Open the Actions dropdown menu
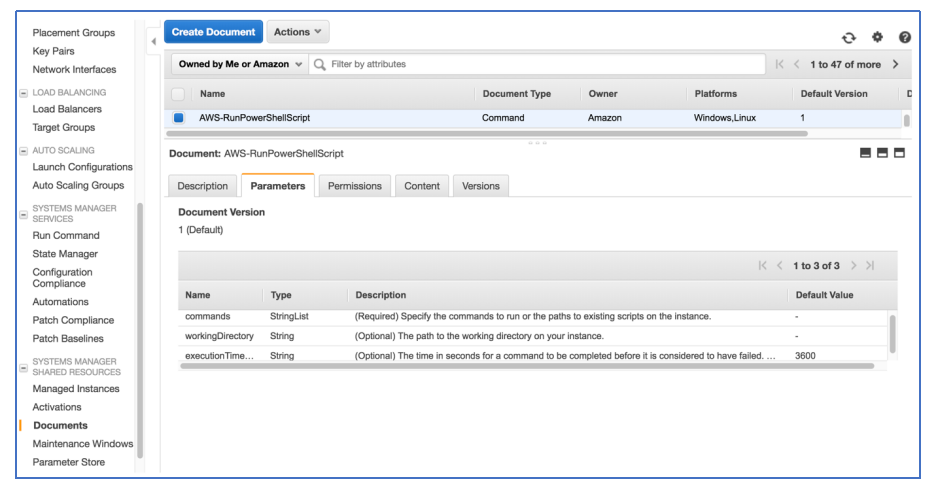 coord(298,32)
